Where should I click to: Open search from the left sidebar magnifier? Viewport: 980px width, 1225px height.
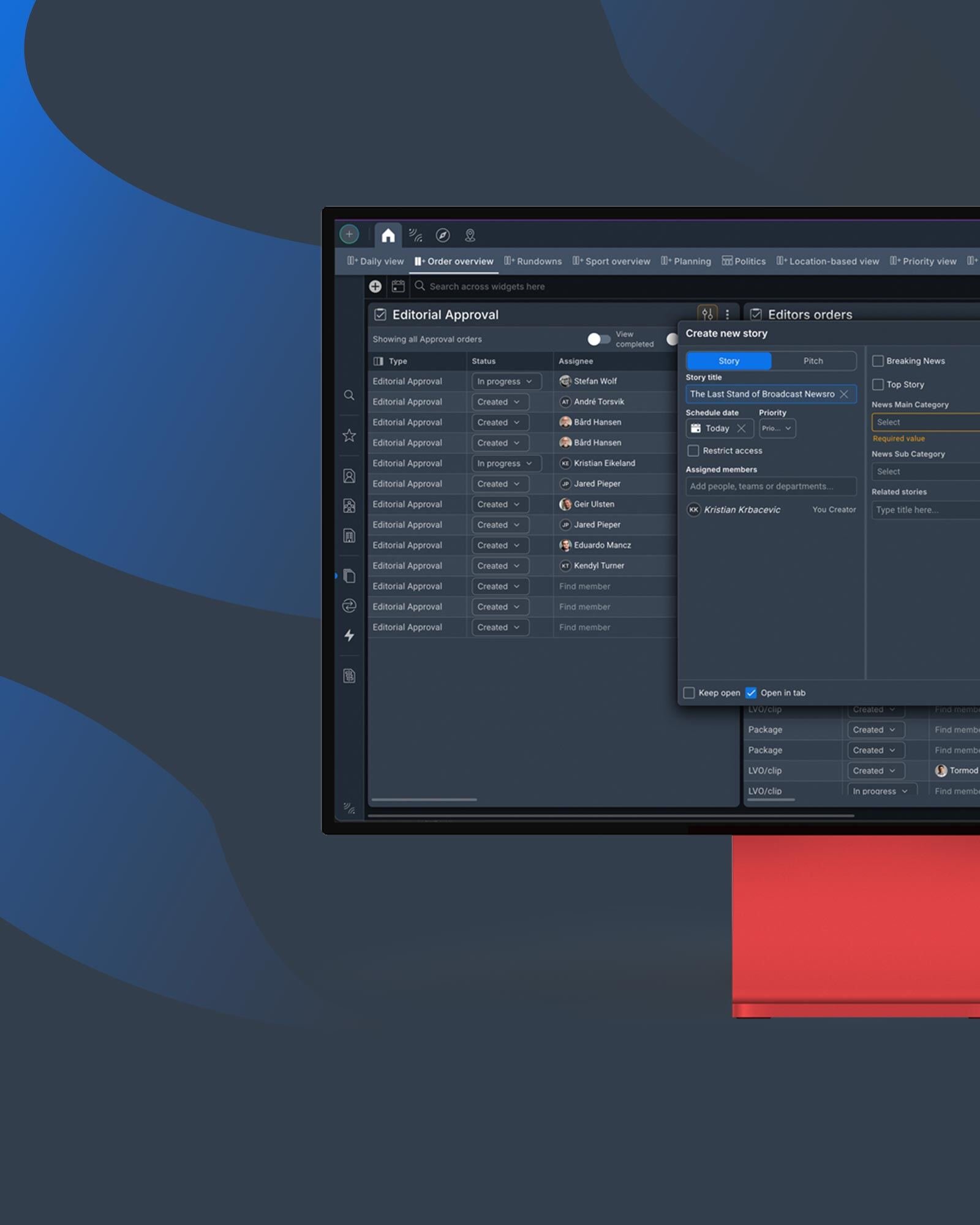coord(349,396)
